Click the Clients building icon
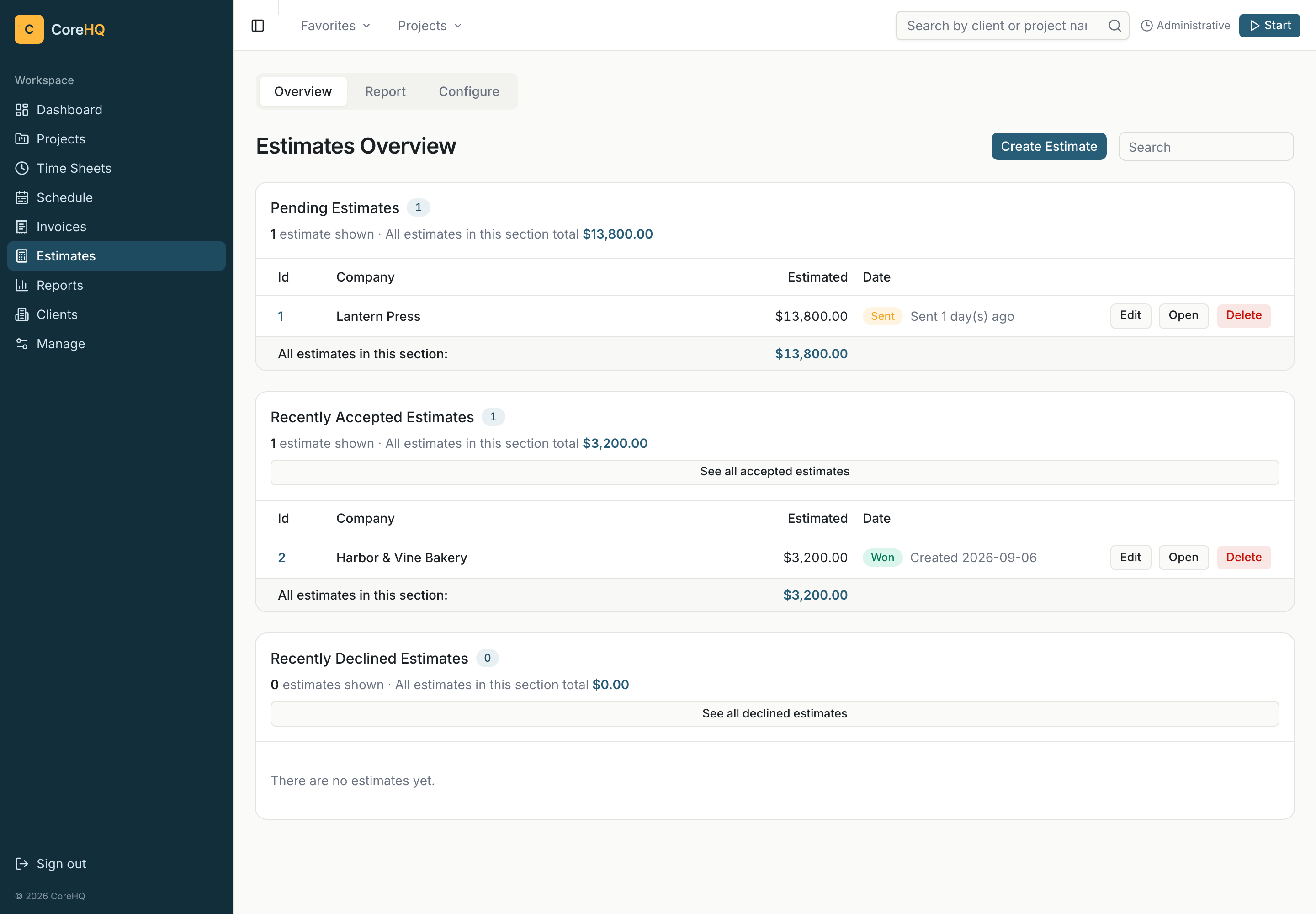 click(x=22, y=314)
